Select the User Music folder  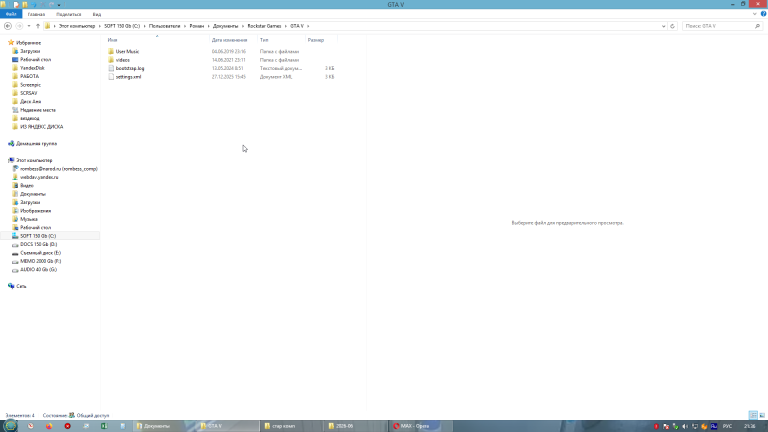pos(127,51)
